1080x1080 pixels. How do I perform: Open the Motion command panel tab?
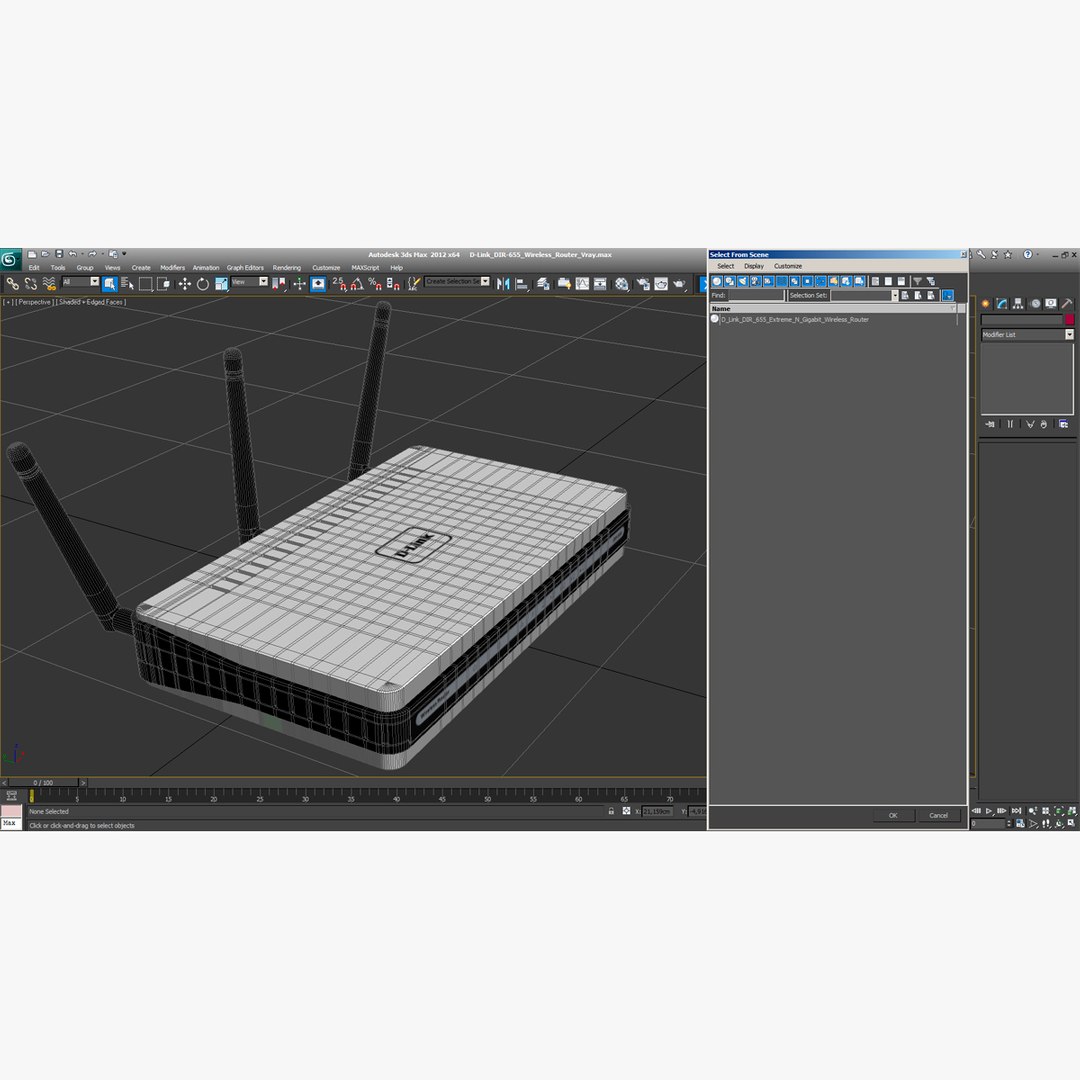point(1035,304)
